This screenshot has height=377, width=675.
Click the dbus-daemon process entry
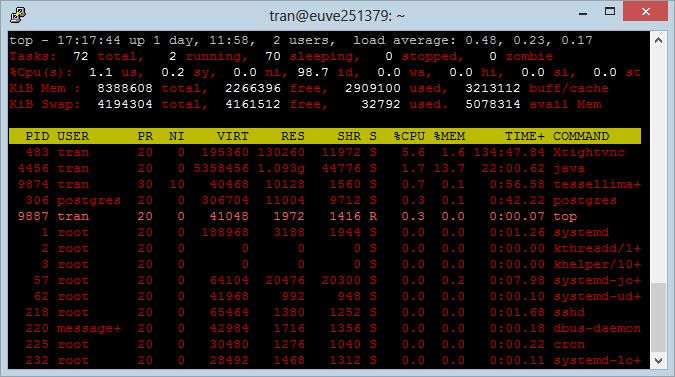597,328
